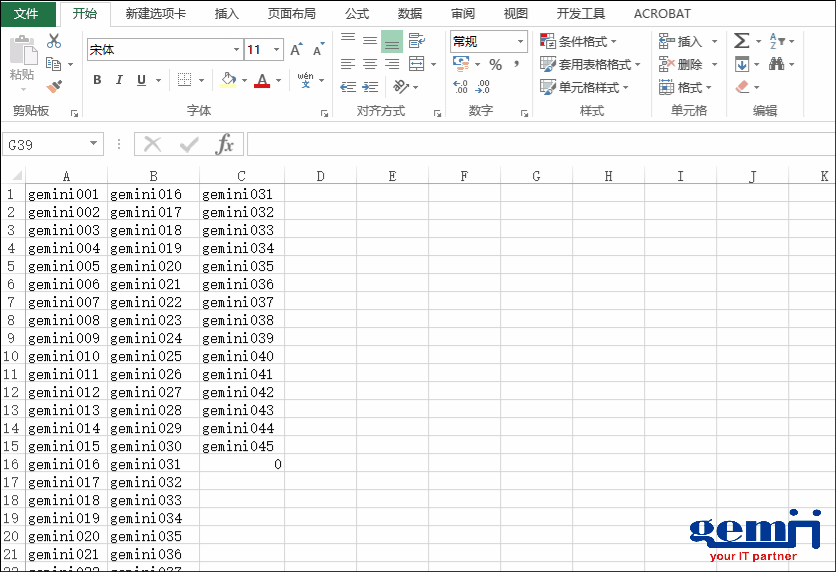Switch to the 页面布局 ribbon tab
The height and width of the screenshot is (572, 836).
pyautogui.click(x=292, y=14)
